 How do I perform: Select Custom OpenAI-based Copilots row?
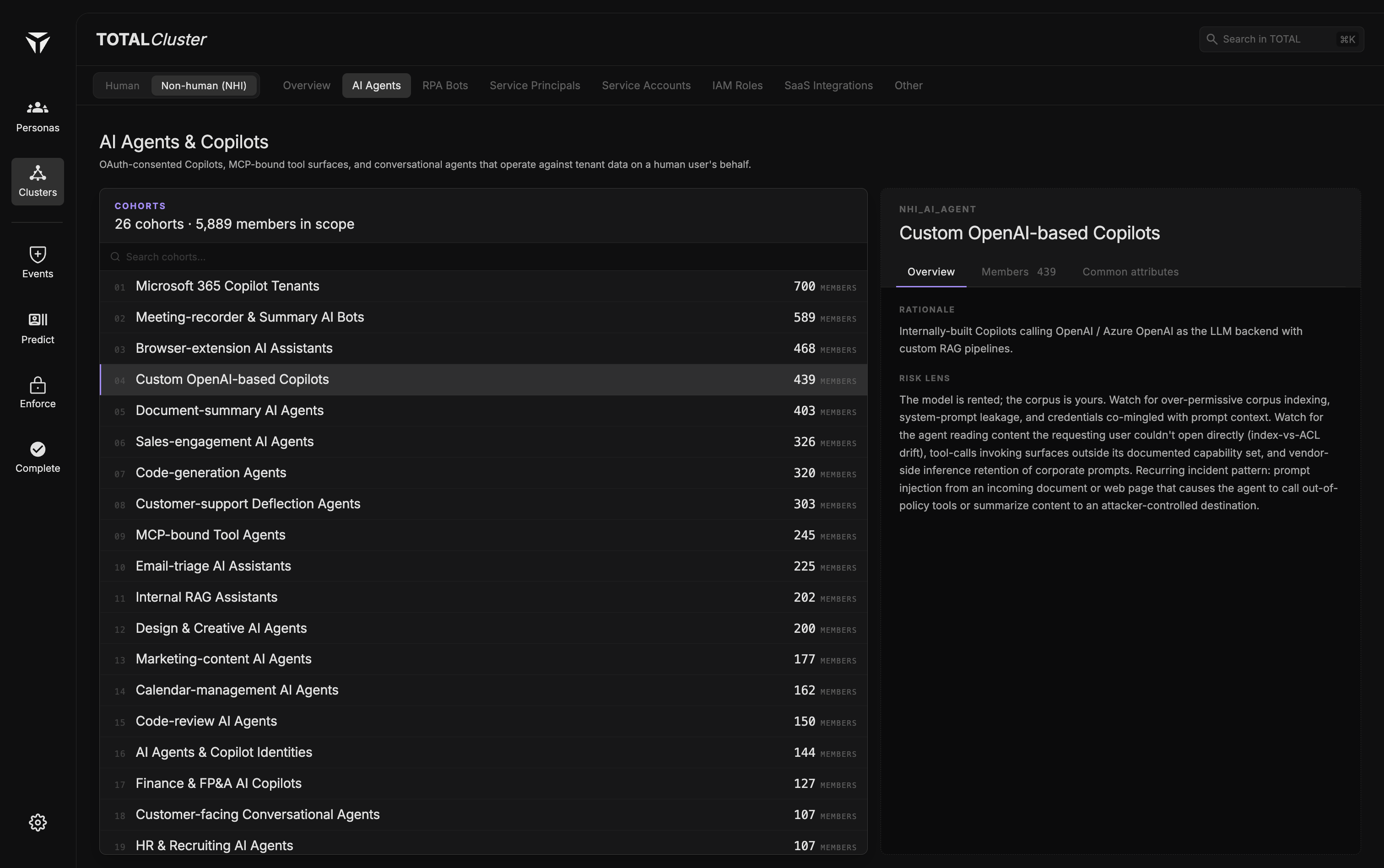(483, 379)
